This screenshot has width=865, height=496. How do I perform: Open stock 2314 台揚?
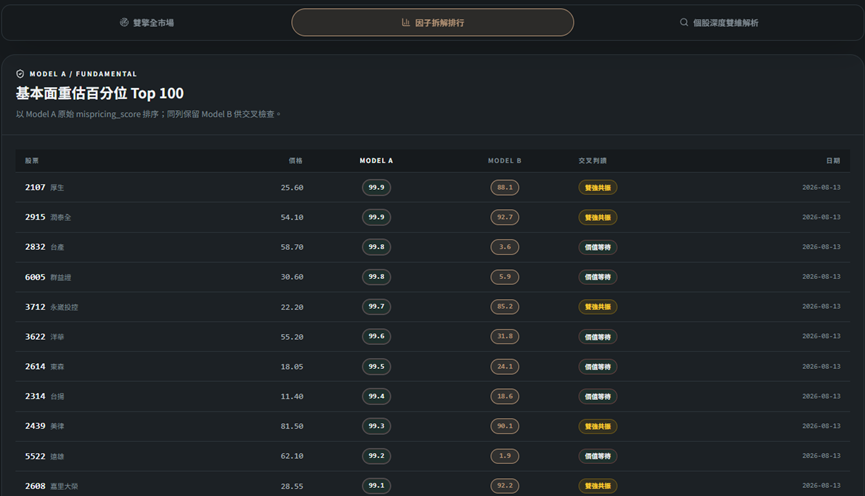pos(44,396)
